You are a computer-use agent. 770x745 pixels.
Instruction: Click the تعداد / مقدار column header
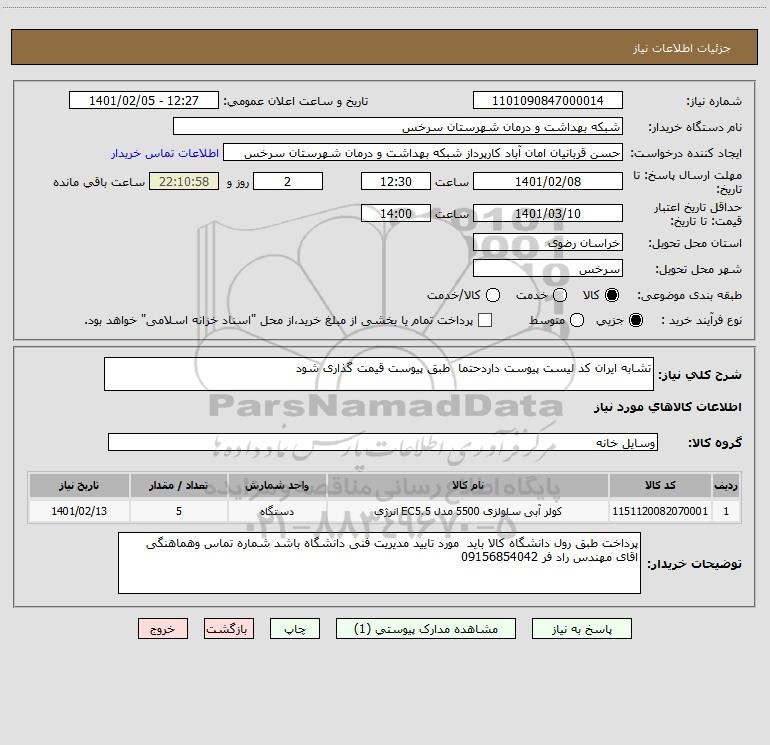click(x=179, y=485)
